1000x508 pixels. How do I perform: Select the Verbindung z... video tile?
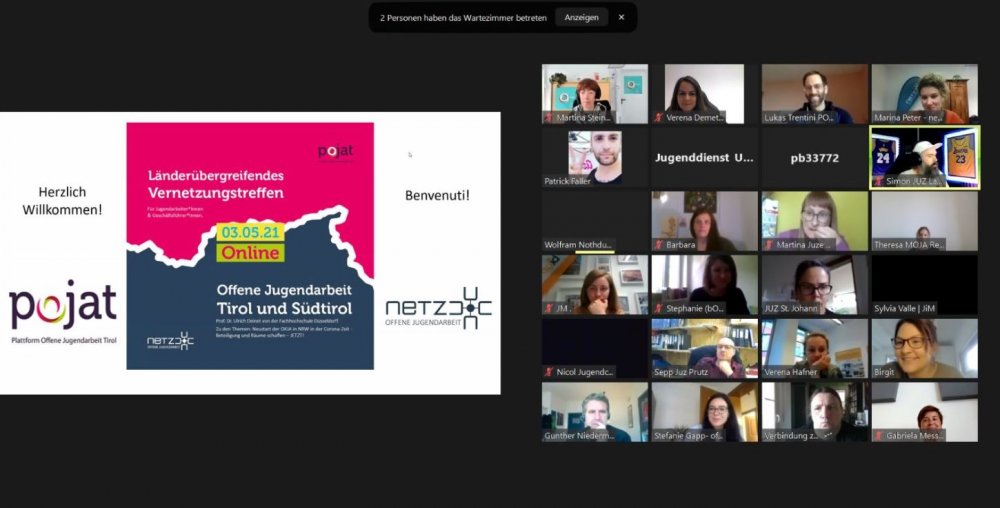(x=814, y=412)
